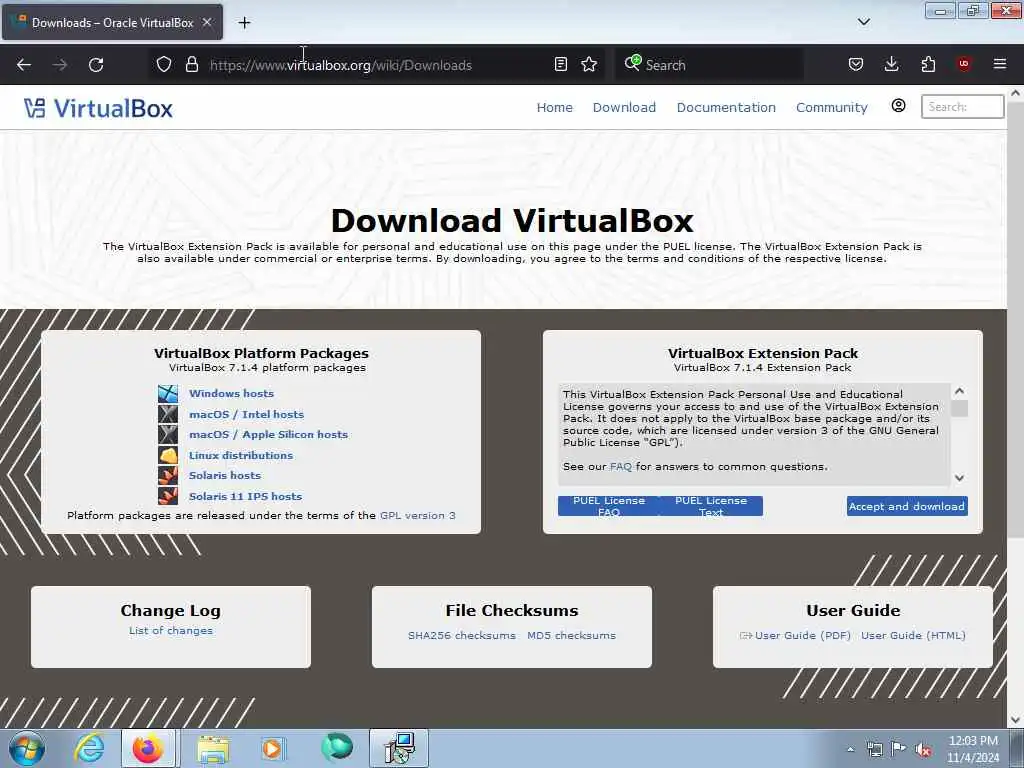This screenshot has width=1024, height=768.
Task: Open a new browser tab
Action: [244, 23]
